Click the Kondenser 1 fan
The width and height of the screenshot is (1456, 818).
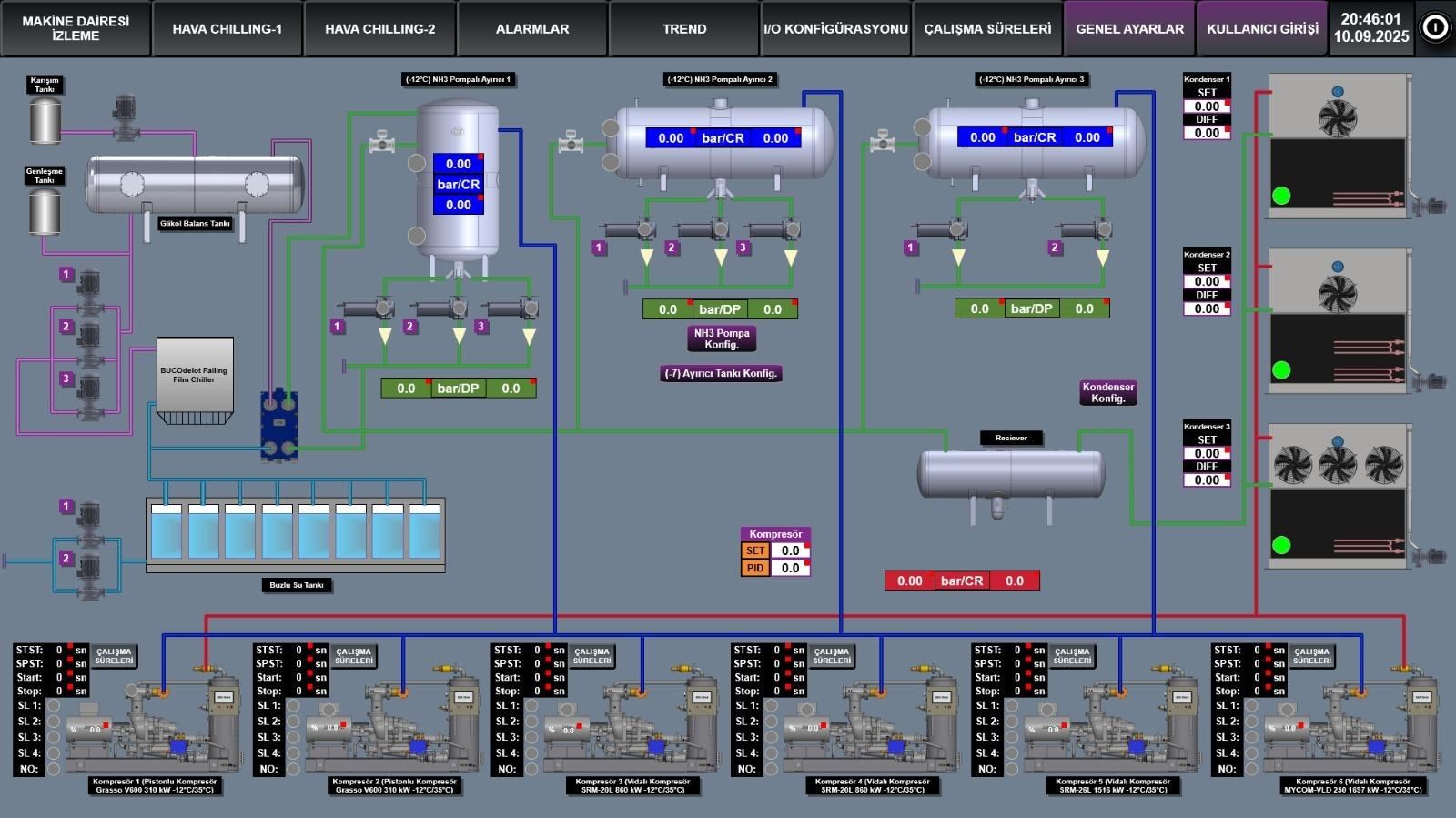(x=1338, y=117)
